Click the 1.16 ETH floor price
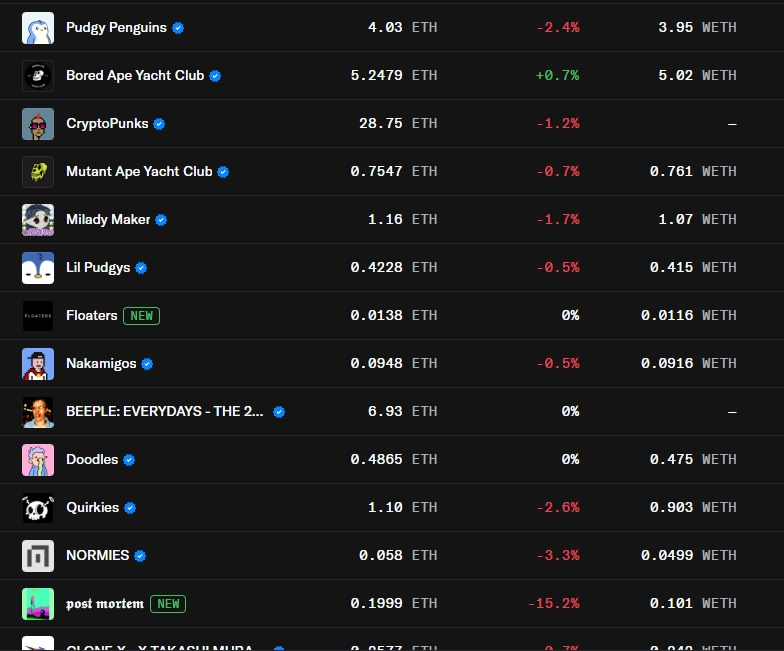 click(x=402, y=220)
